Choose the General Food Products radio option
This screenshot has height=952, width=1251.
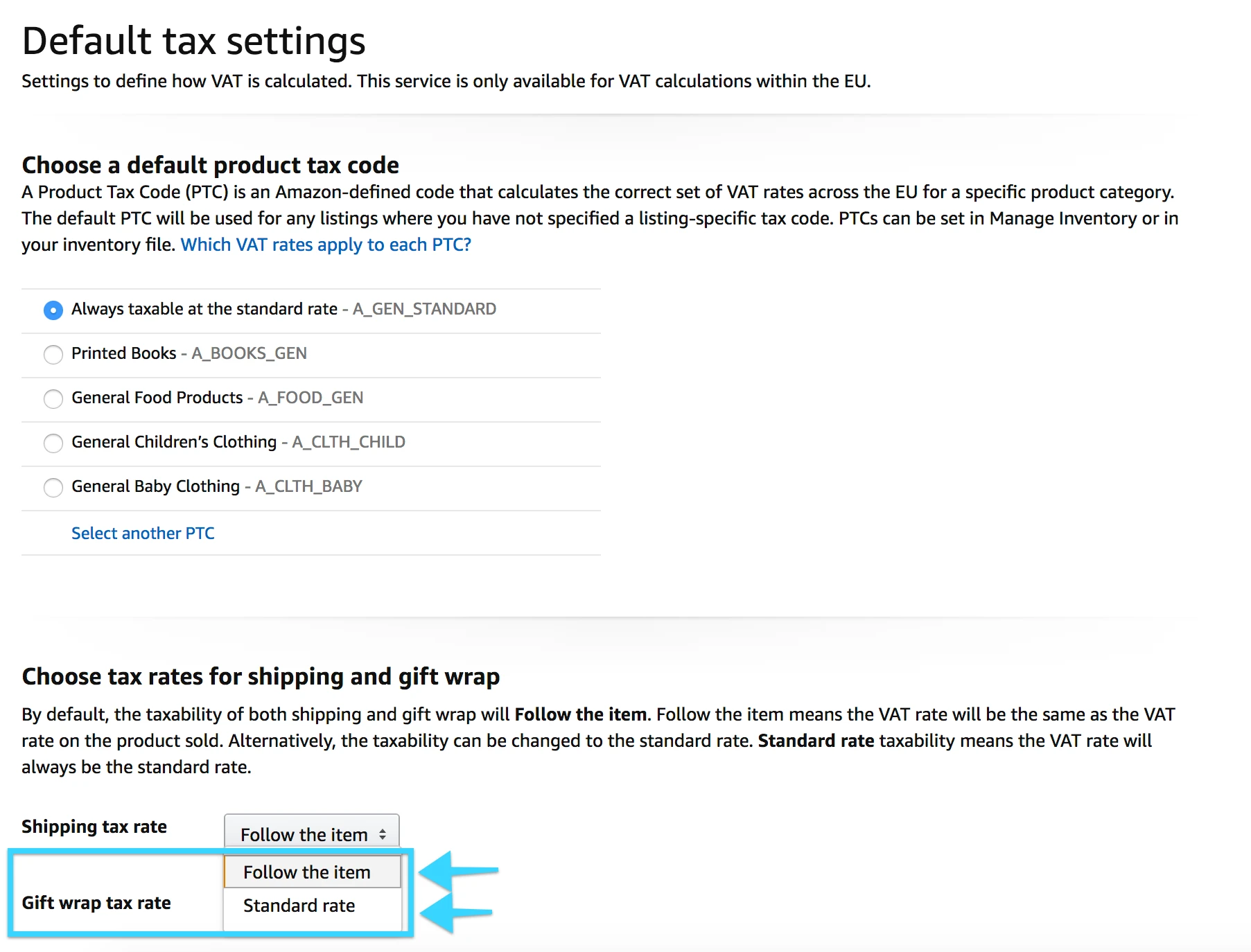pos(53,398)
